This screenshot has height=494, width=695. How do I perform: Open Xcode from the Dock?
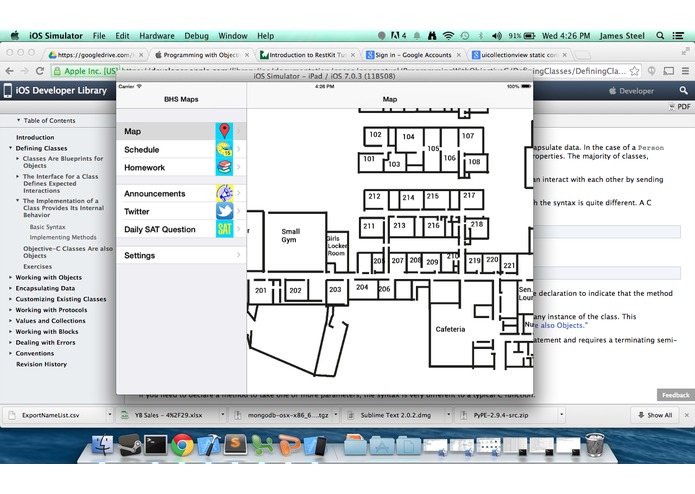coord(209,445)
